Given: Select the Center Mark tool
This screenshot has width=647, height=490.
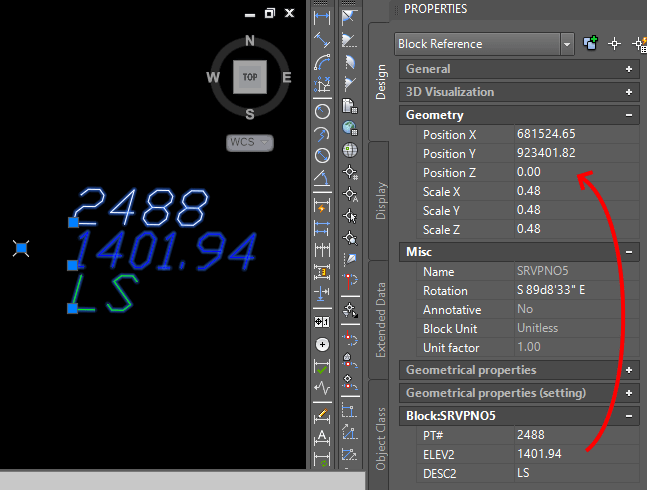Looking at the screenshot, I should tap(322, 344).
